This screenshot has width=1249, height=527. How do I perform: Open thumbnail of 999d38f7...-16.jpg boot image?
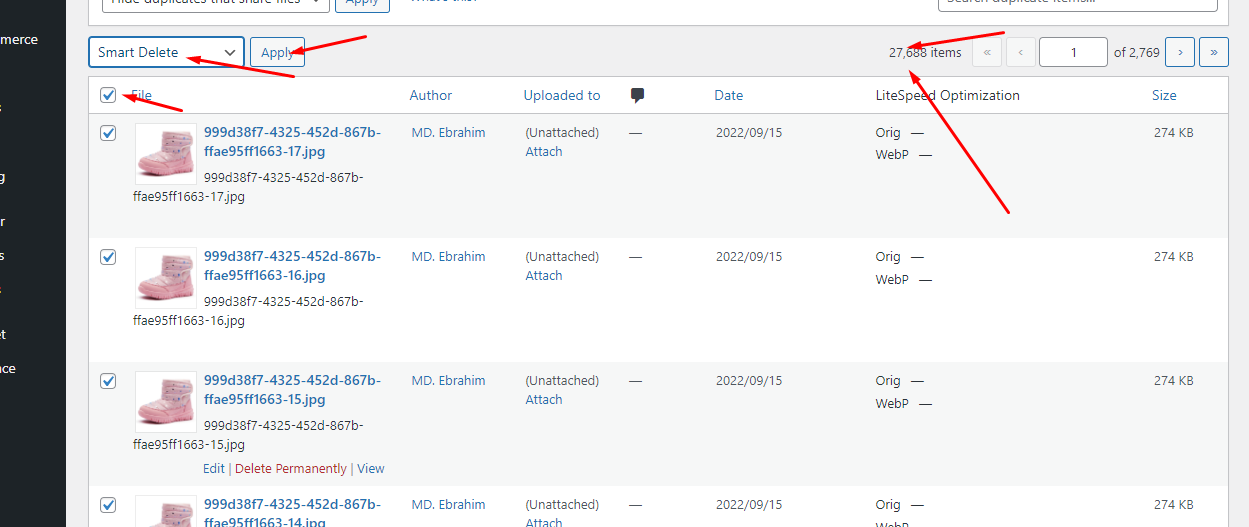(x=166, y=278)
